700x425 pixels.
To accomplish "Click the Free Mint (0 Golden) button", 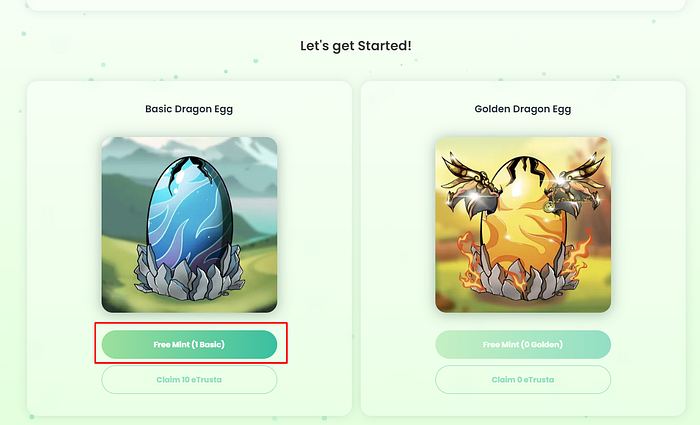I will [523, 344].
